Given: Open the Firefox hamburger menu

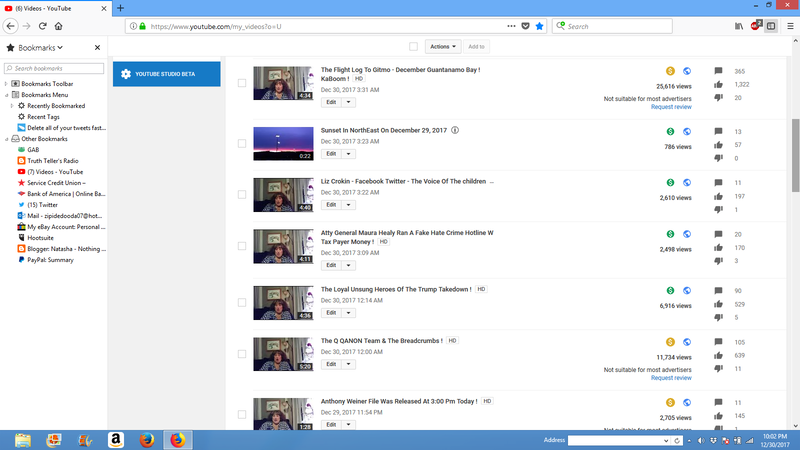Looking at the screenshot, I should click(x=789, y=26).
